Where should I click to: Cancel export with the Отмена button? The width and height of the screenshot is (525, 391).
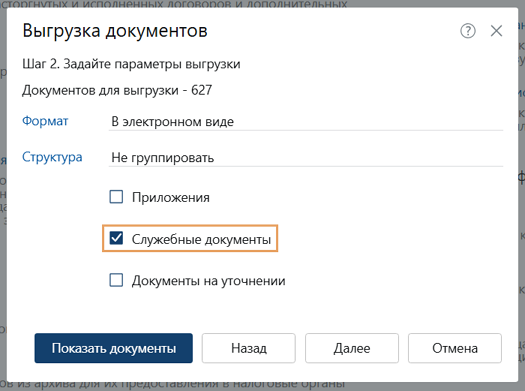(455, 348)
